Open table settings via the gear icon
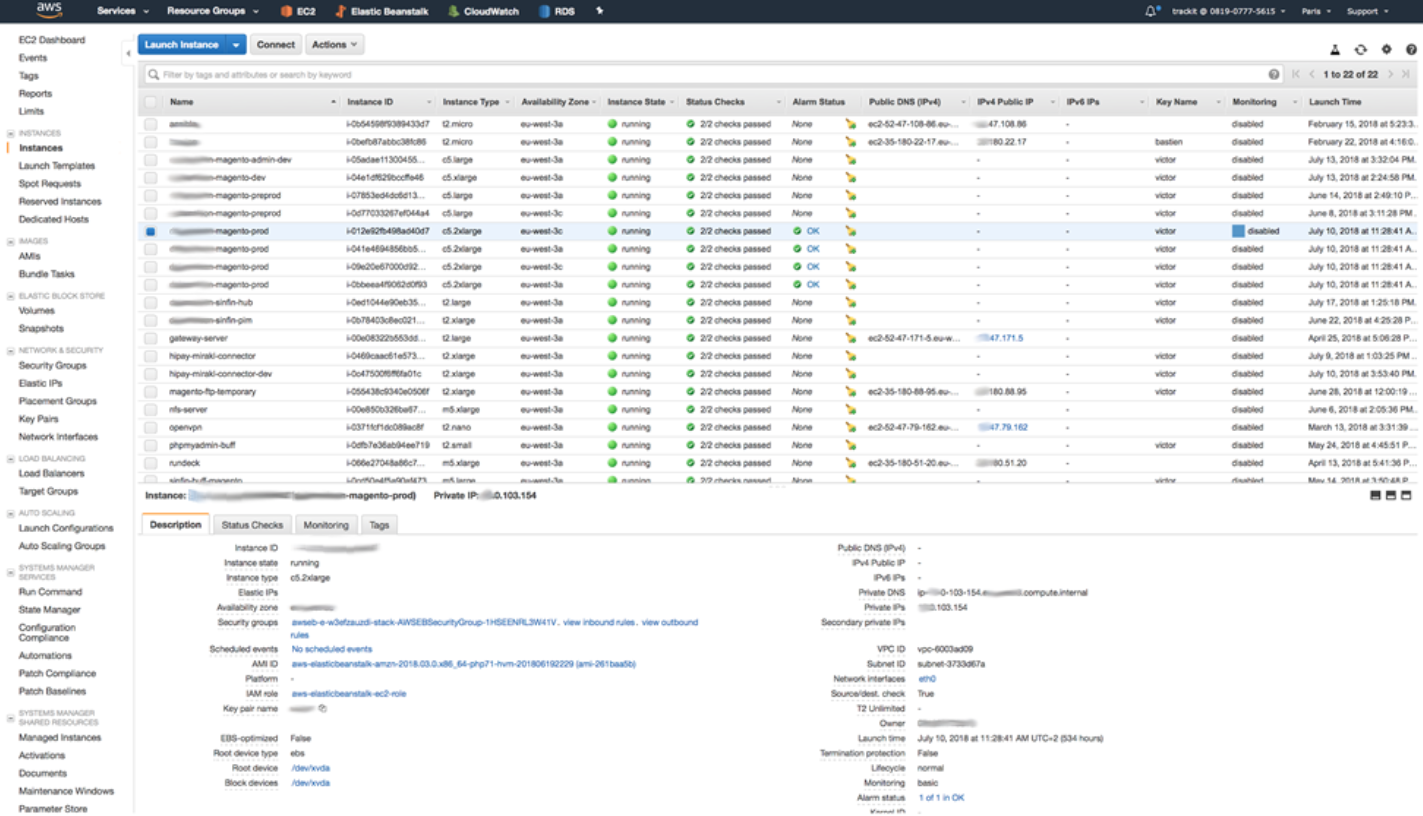 tap(1386, 50)
